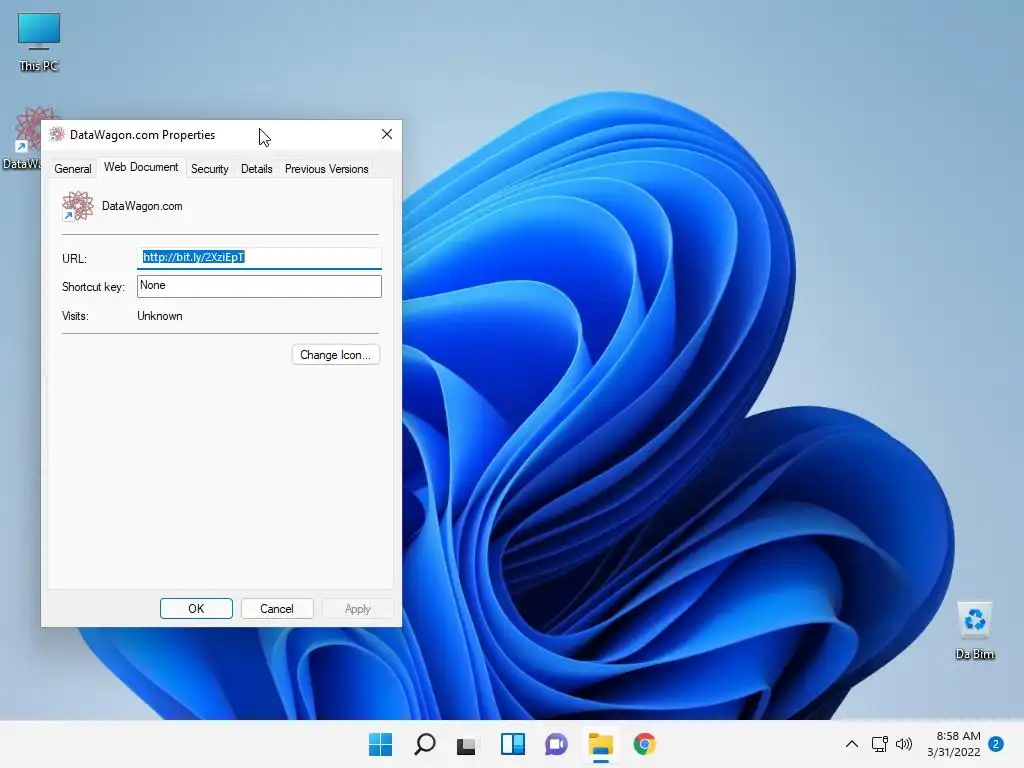Open the notification count badge
The image size is (1024, 768).
click(996, 744)
